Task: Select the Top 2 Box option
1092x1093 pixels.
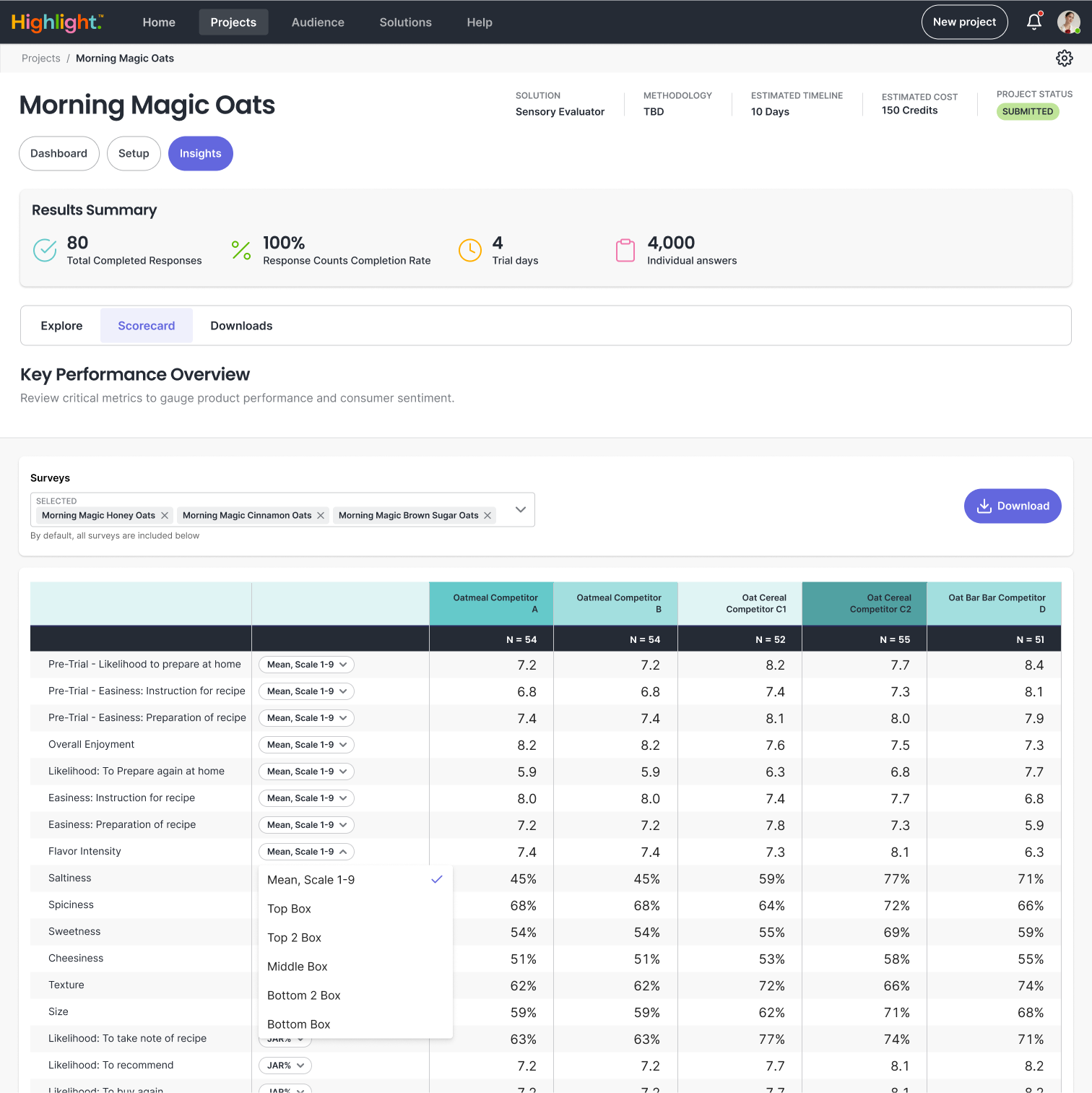Action: point(294,938)
